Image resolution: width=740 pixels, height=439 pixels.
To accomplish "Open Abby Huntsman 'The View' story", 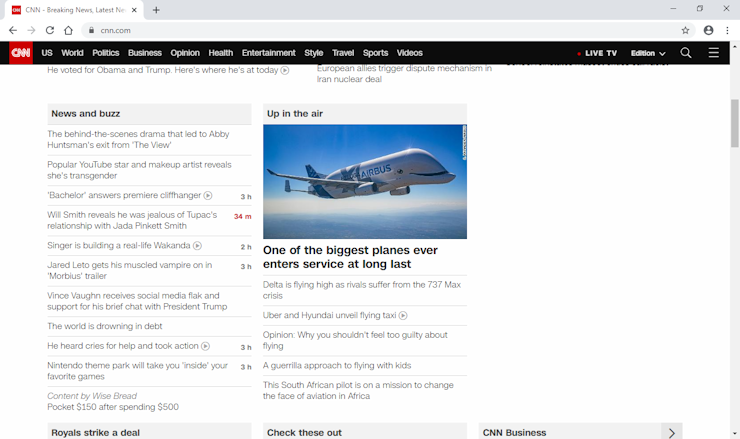I will (138, 139).
